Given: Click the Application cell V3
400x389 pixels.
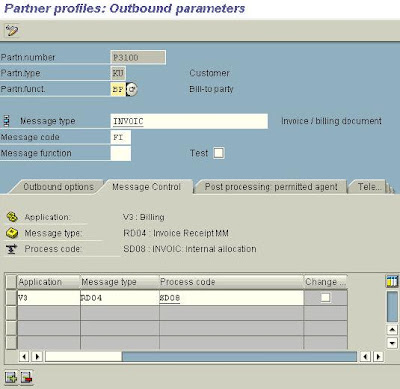Looking at the screenshot, I should point(49,298).
